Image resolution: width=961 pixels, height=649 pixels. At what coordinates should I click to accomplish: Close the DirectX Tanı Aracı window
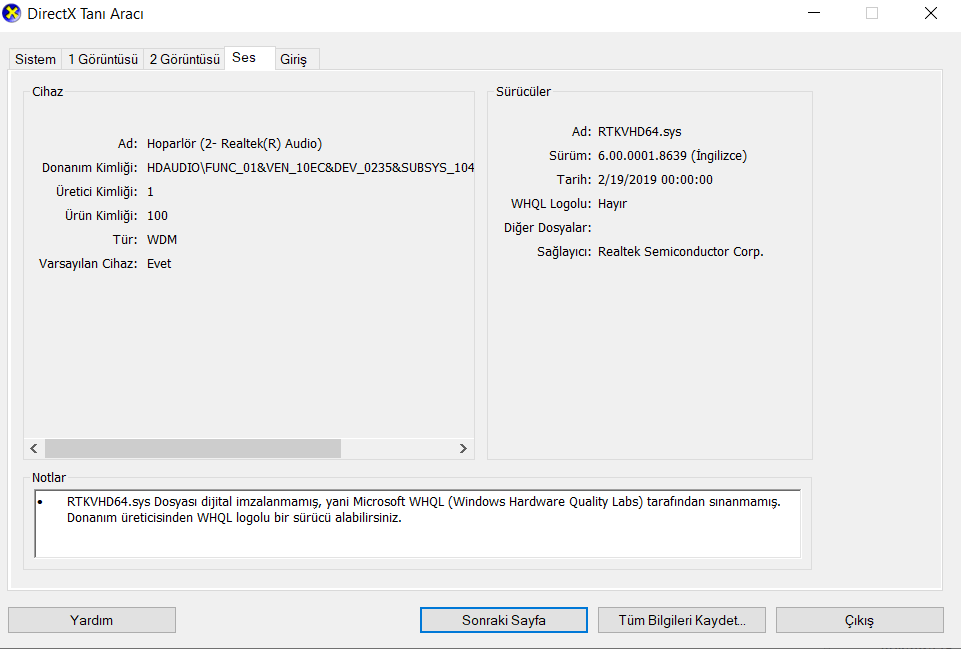pos(931,13)
